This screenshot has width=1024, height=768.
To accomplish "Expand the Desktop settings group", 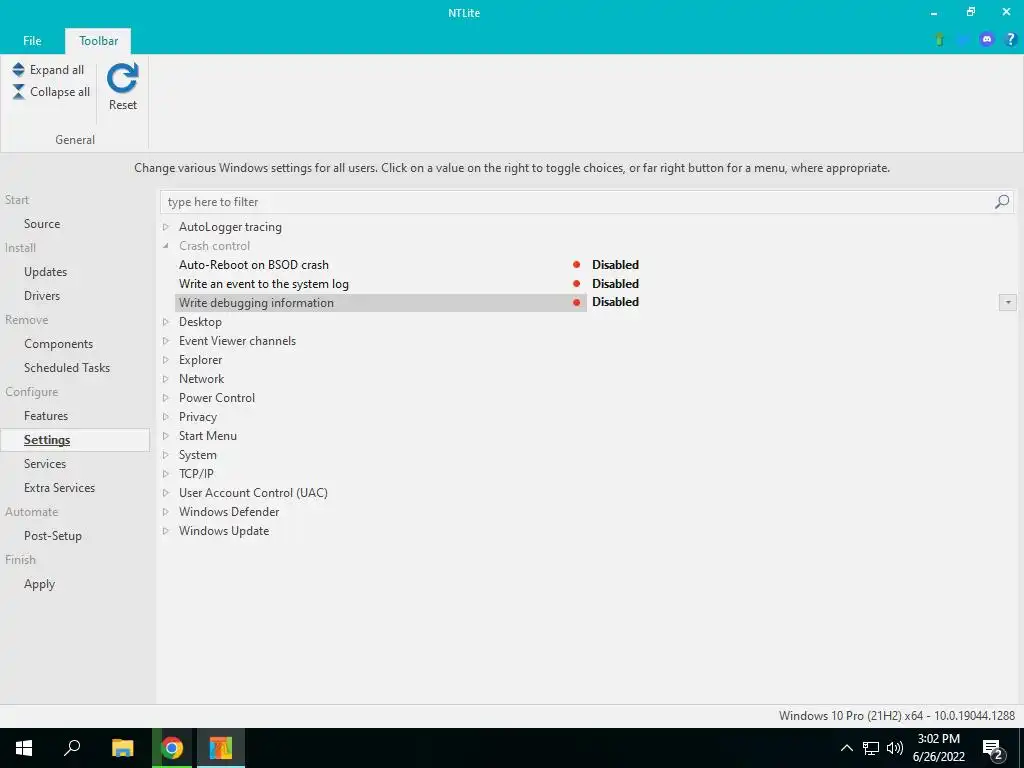I will click(x=166, y=321).
